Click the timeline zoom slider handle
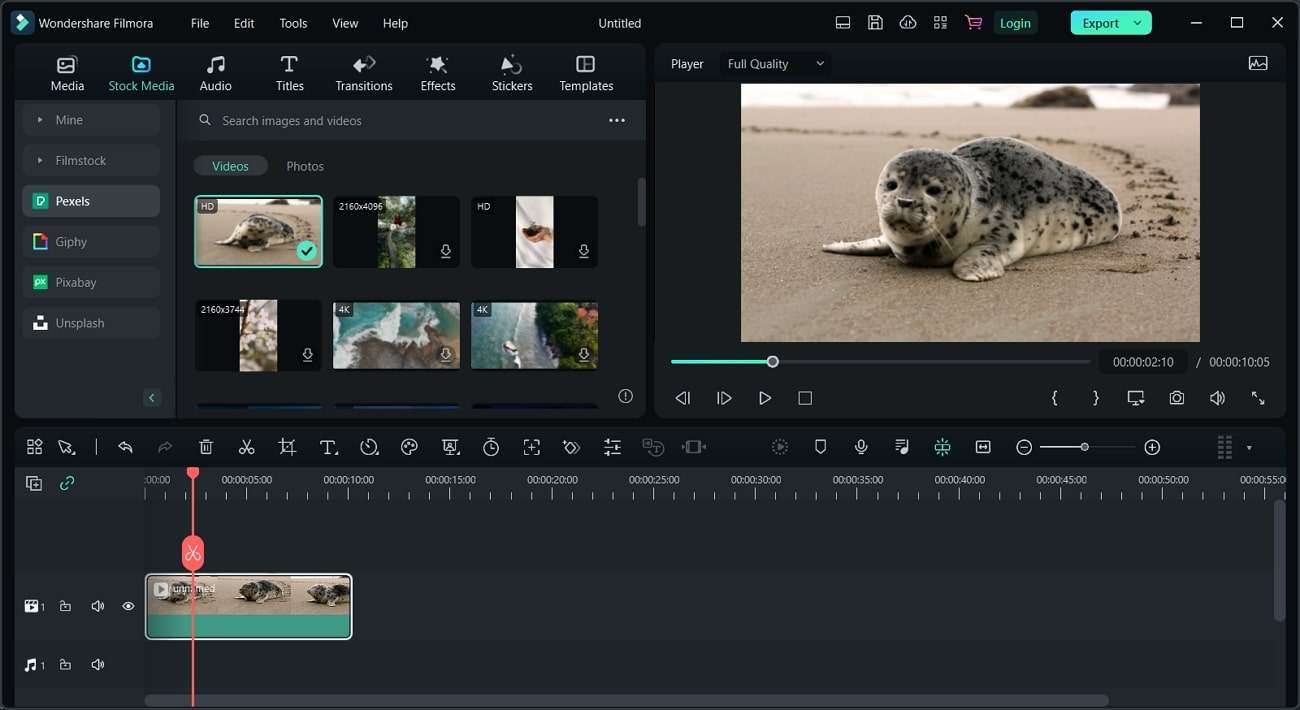The image size is (1300, 710). 1084,447
